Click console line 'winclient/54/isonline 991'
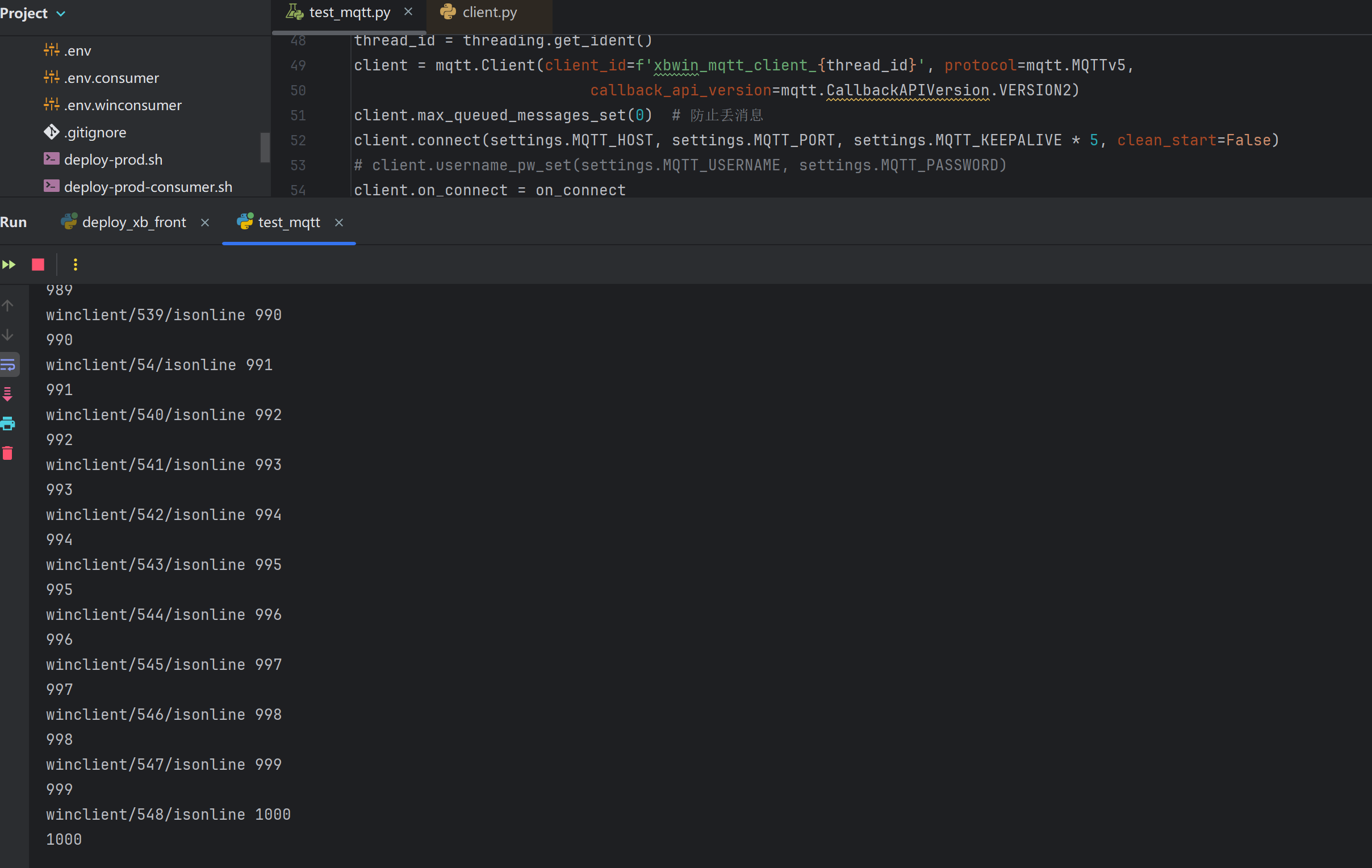This screenshot has height=868, width=1372. (x=159, y=365)
